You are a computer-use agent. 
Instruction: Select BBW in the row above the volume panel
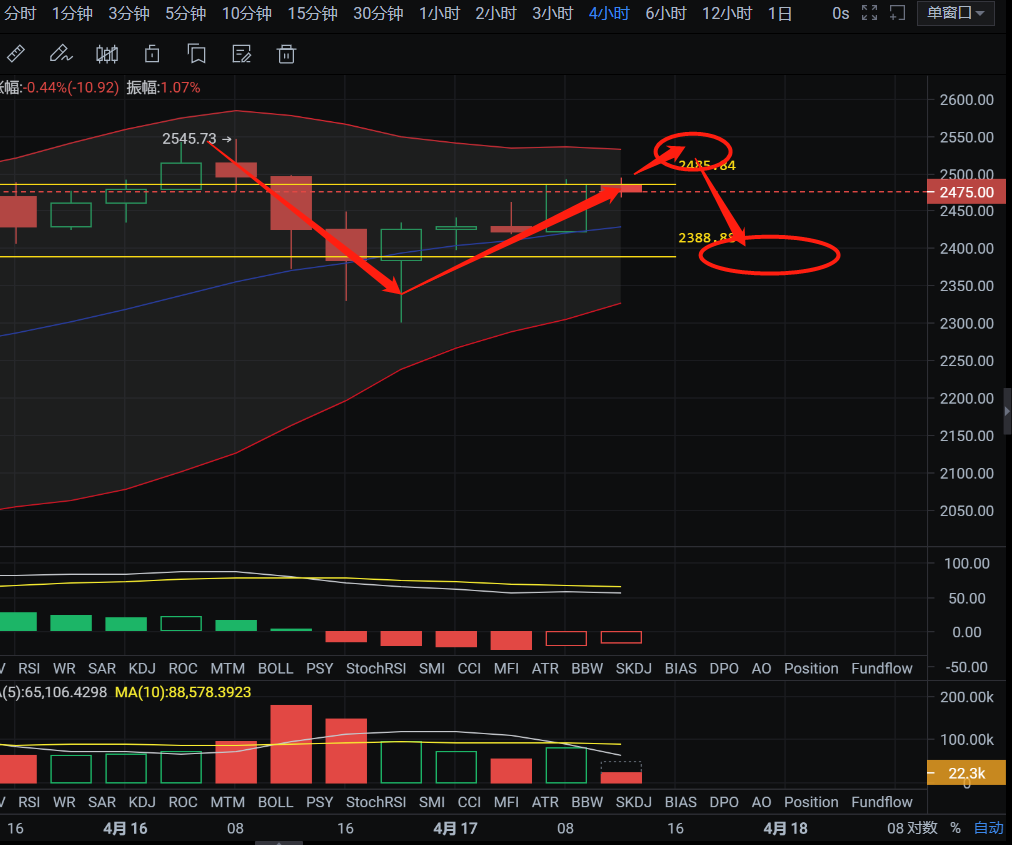click(587, 668)
